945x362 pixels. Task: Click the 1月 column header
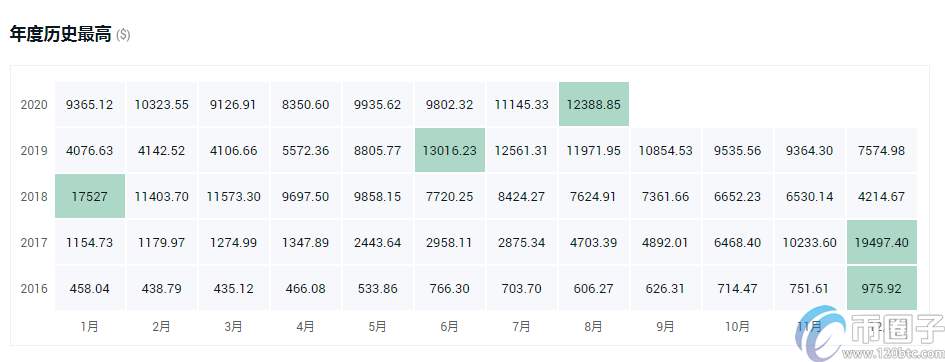(89, 326)
